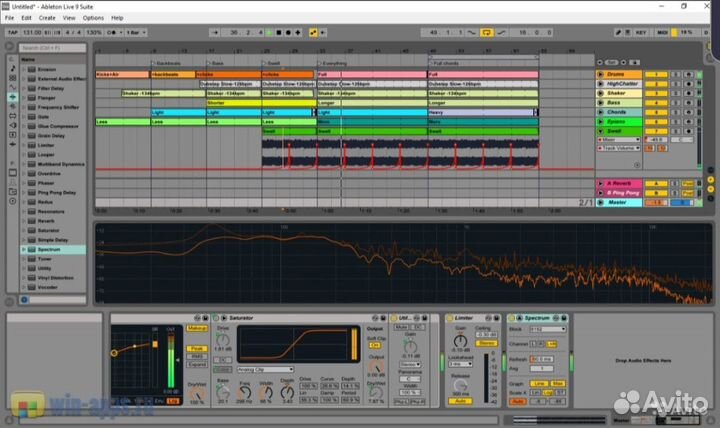Solo the Bass track
720x428 pixels.
[674, 102]
